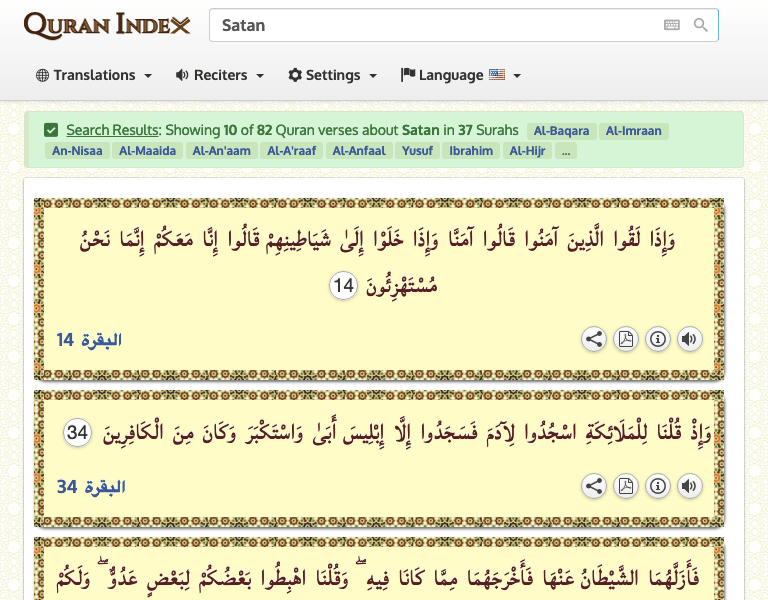Show info for Al-Baqara verse 14

coord(658,339)
